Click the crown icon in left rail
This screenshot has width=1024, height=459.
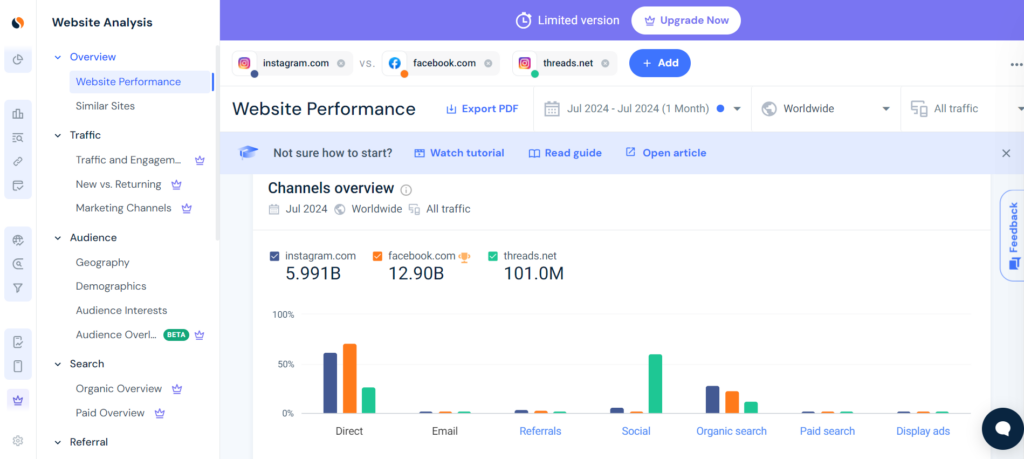(x=18, y=400)
